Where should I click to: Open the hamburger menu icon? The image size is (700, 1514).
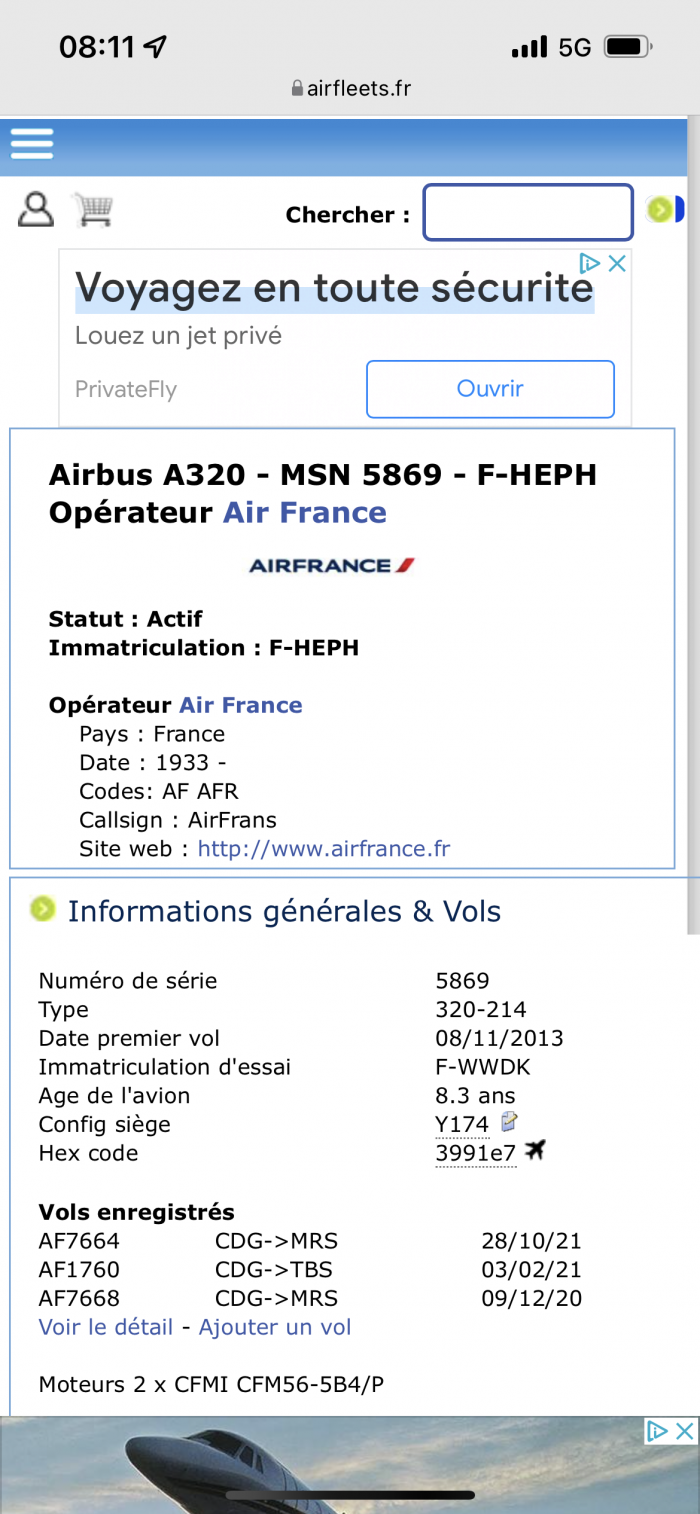(32, 144)
